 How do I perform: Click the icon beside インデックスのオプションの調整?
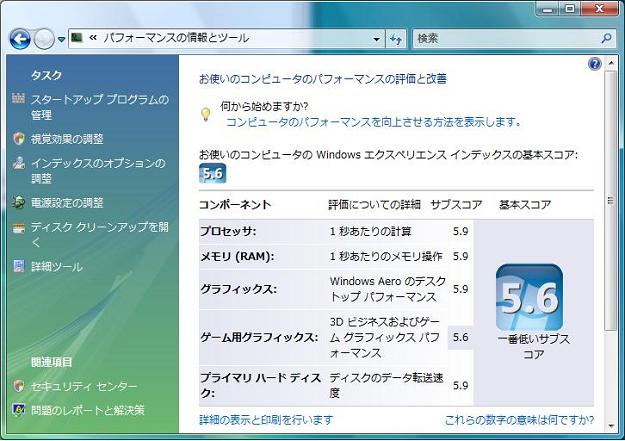click(x=18, y=162)
